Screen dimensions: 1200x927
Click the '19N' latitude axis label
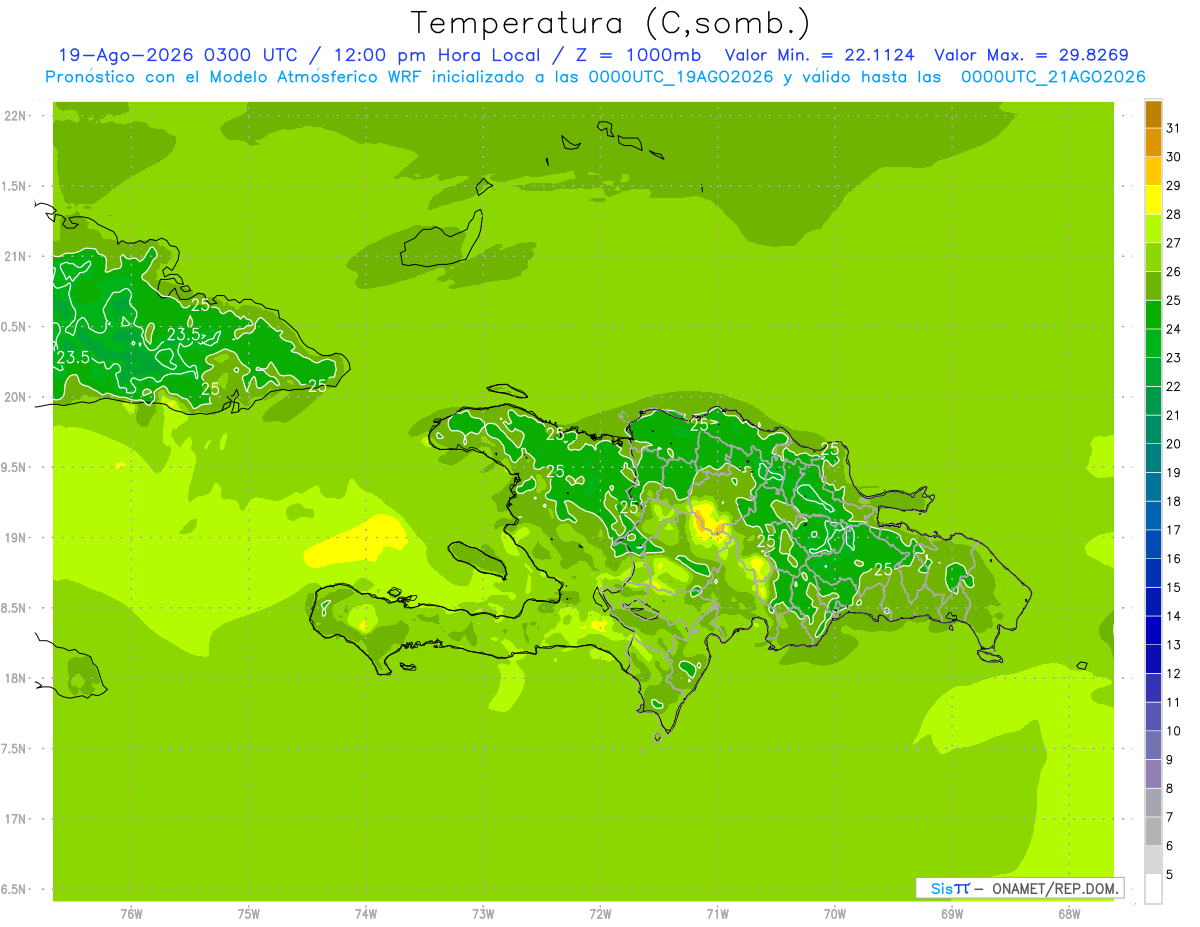tap(15, 538)
